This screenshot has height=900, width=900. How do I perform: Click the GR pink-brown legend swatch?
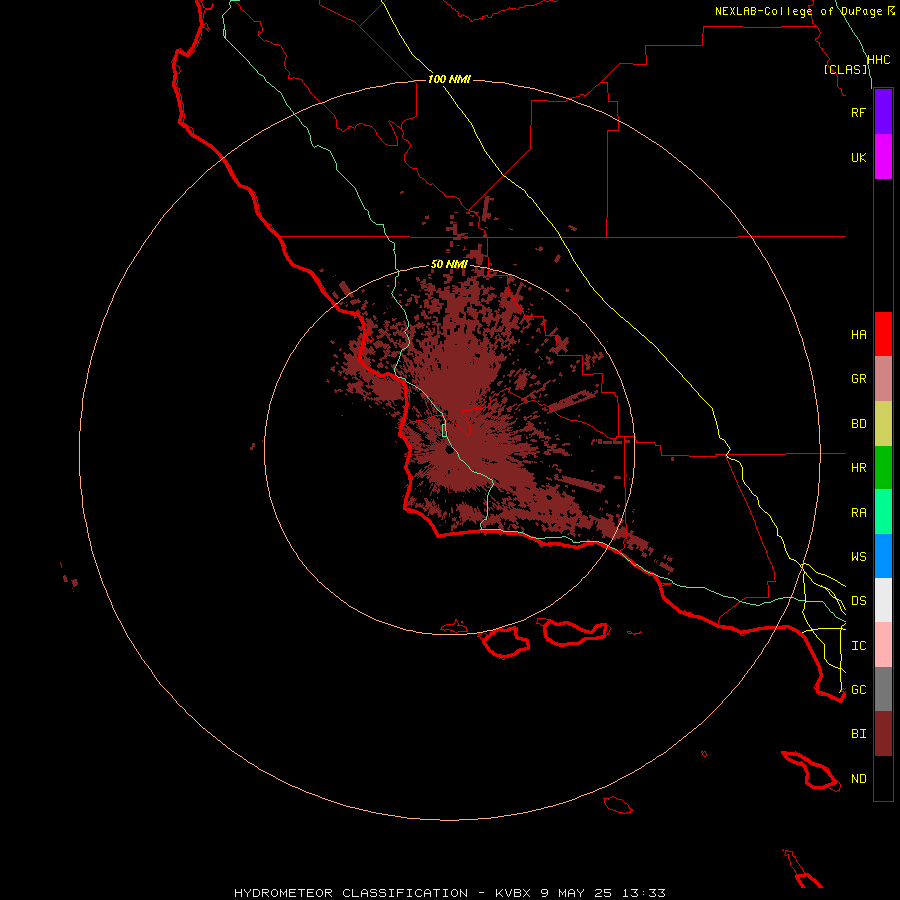coord(883,378)
